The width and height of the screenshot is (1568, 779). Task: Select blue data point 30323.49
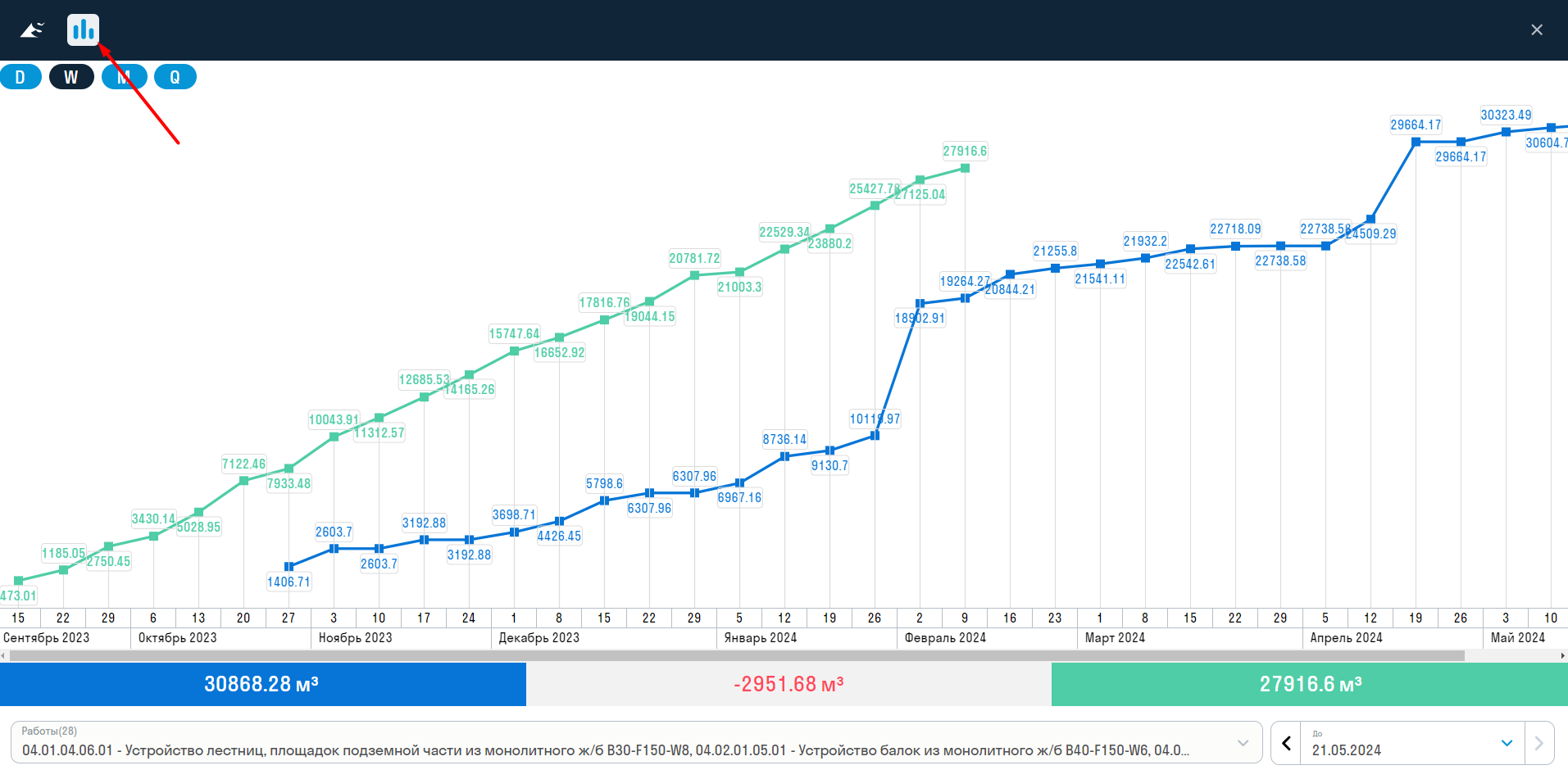tap(1506, 132)
